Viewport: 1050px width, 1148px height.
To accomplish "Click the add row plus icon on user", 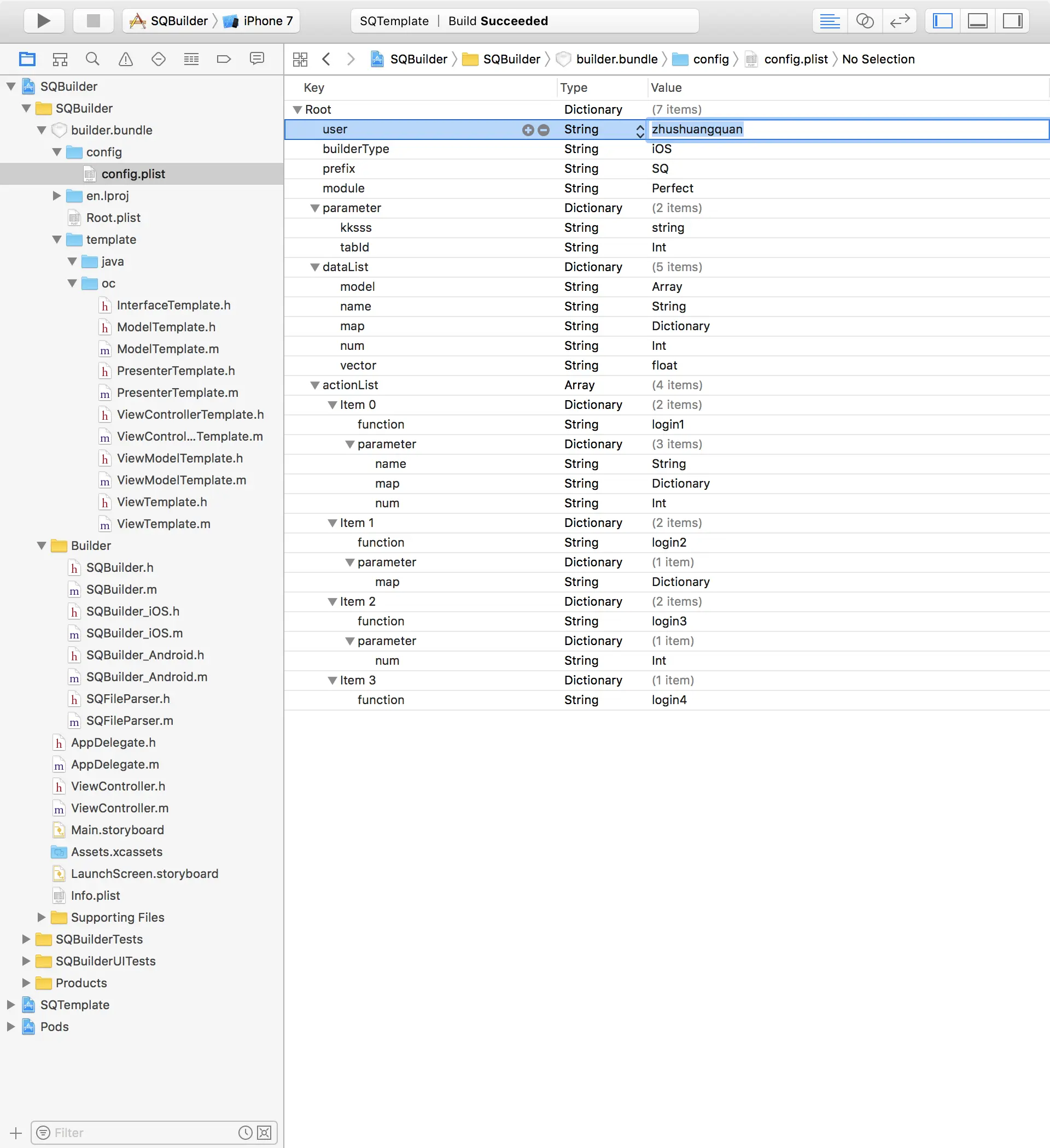I will [x=528, y=130].
